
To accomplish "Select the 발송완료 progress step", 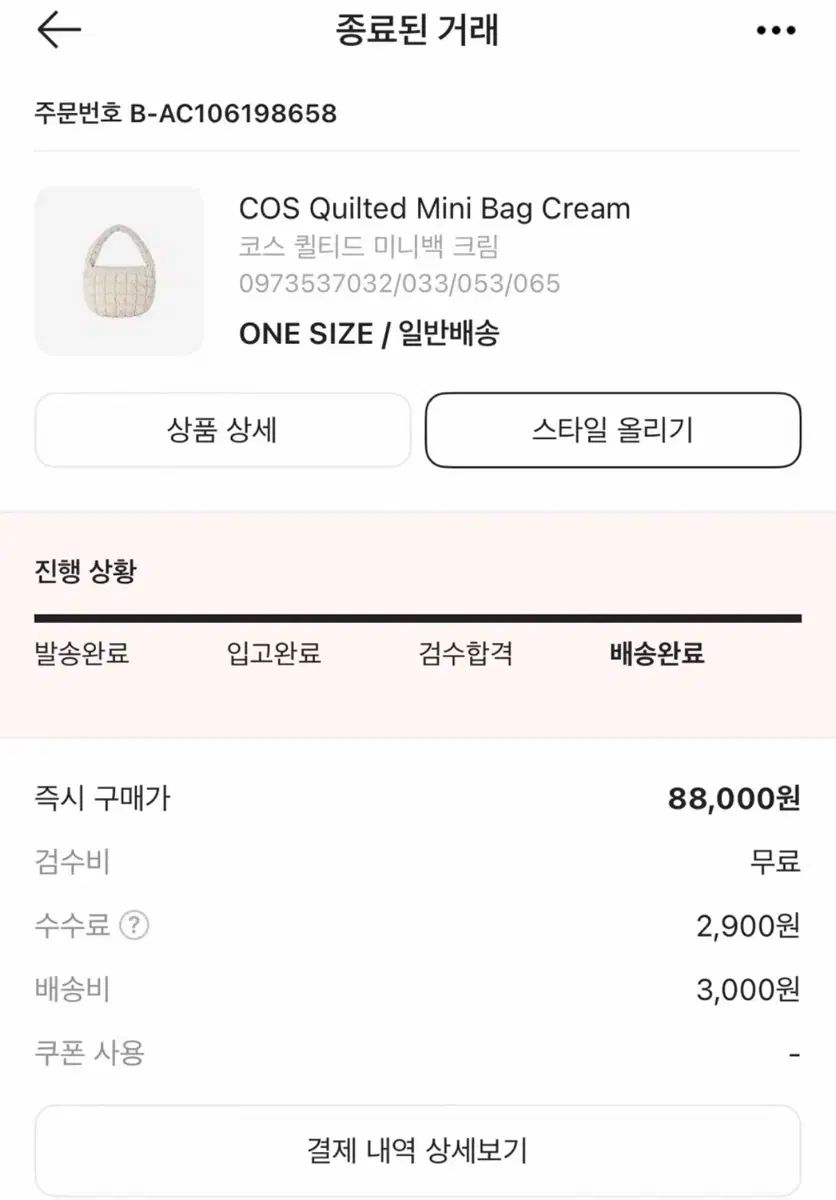I will coord(82,654).
